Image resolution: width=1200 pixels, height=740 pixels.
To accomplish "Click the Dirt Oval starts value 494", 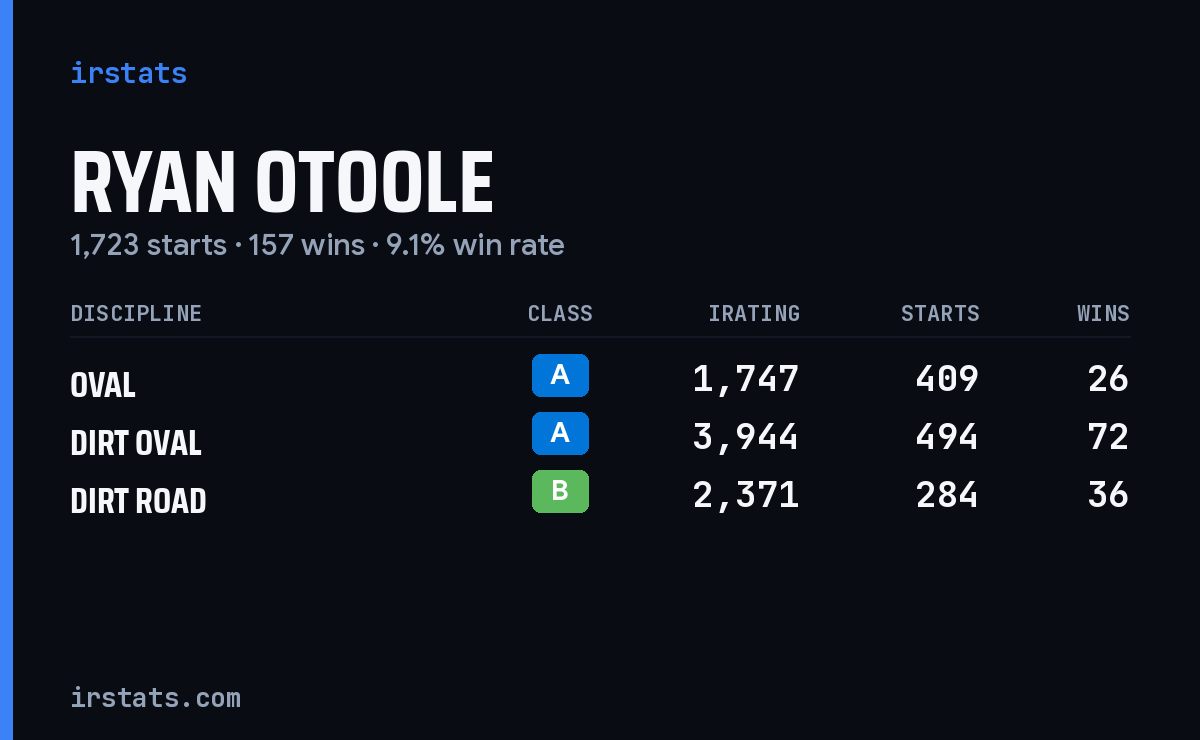I will pos(947,437).
